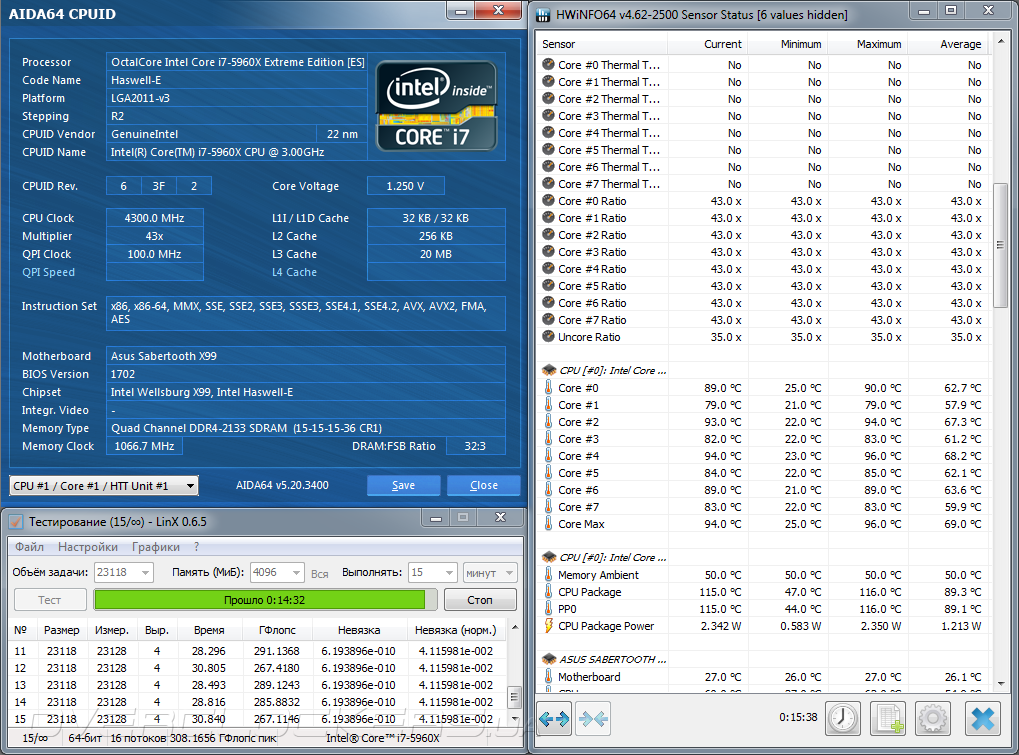Click the Core Voltage 1.250 V field

[x=406, y=186]
